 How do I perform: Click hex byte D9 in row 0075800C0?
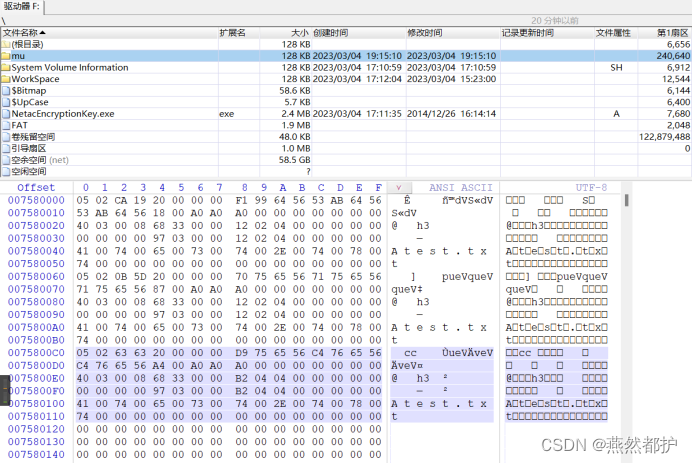241,353
